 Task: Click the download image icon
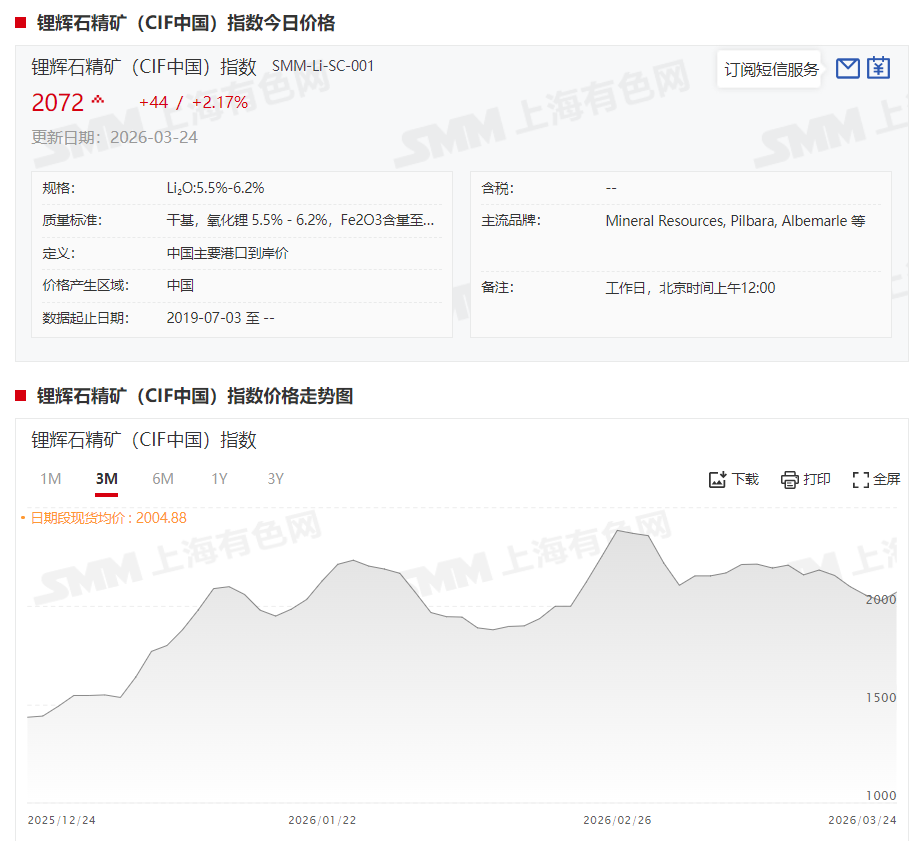[717, 480]
